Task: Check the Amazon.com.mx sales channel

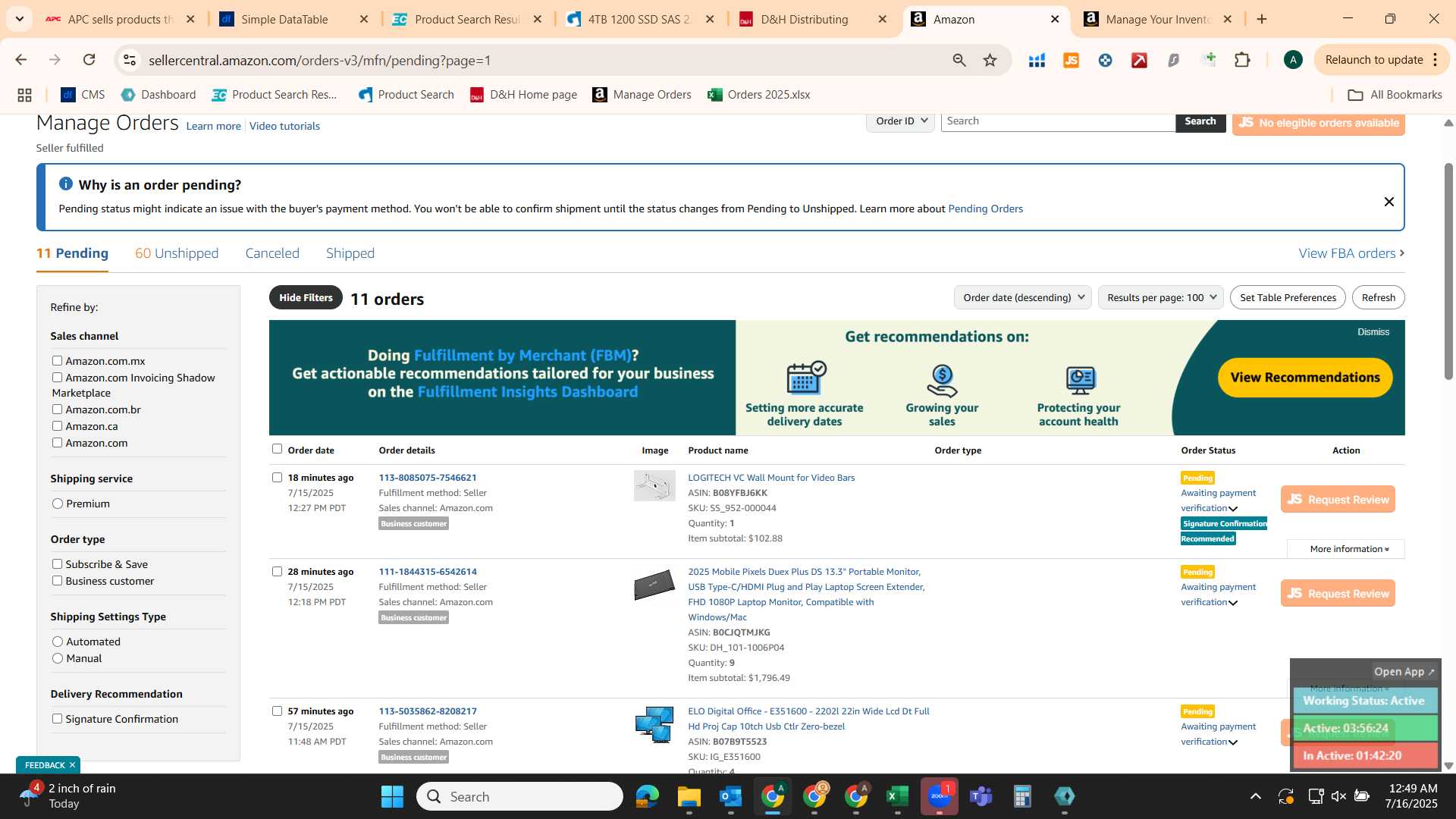Action: [x=57, y=361]
